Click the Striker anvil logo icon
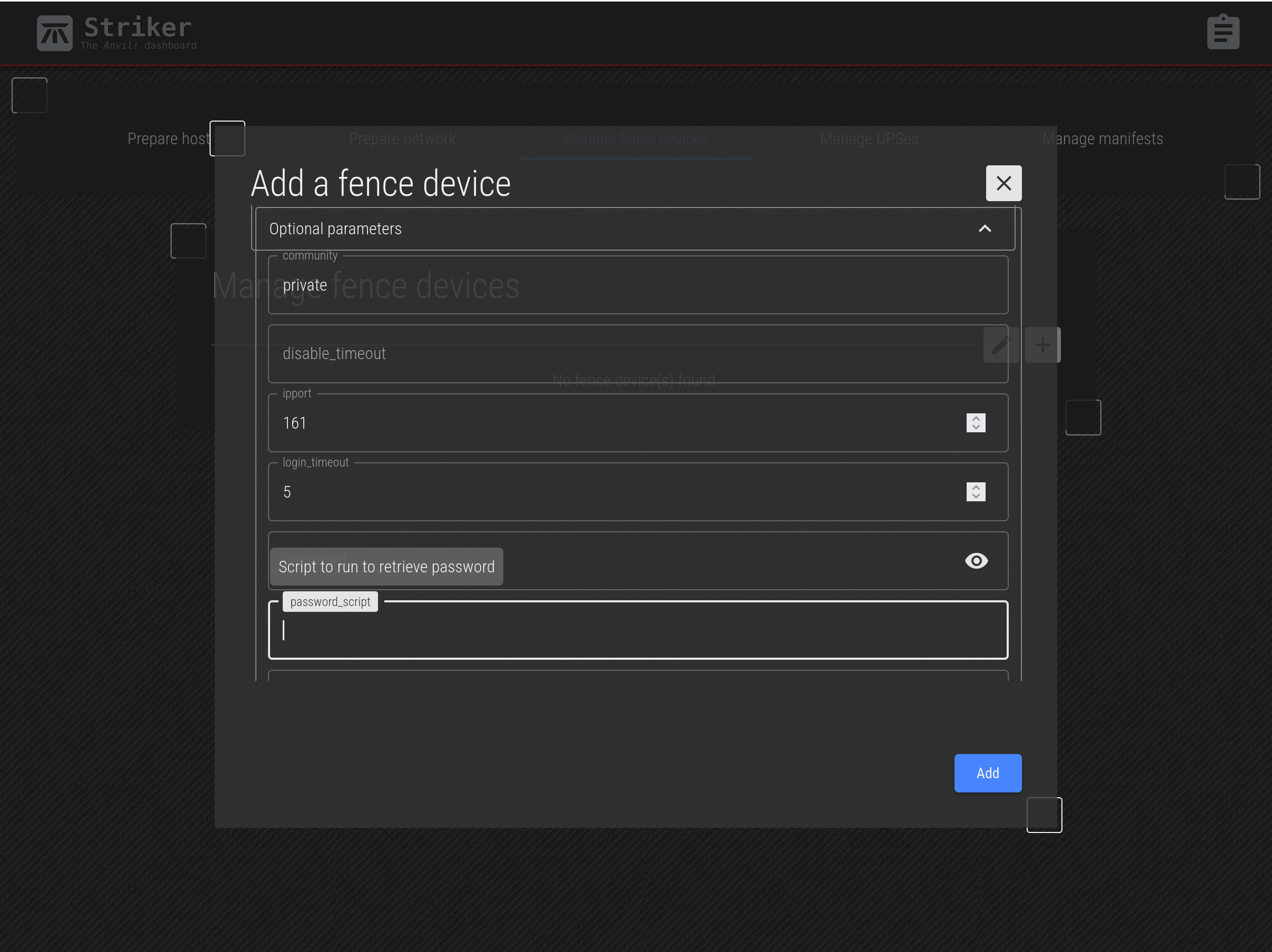The height and width of the screenshot is (952, 1272). tap(55, 33)
